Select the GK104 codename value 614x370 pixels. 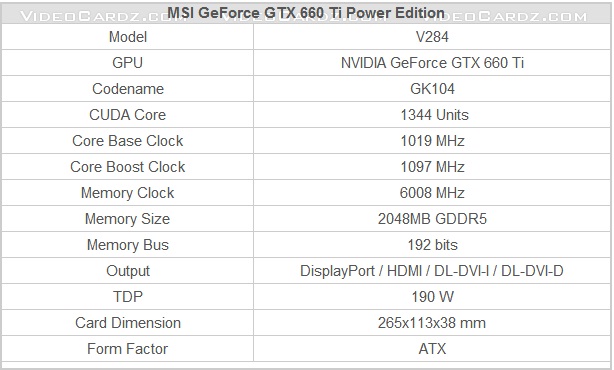(432, 89)
